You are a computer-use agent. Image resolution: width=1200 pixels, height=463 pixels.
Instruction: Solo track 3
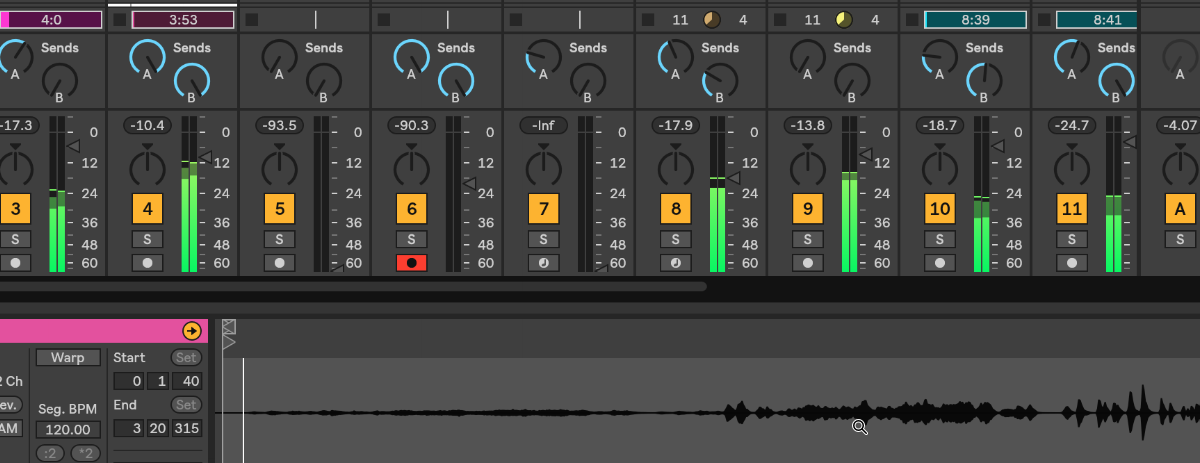point(15,239)
